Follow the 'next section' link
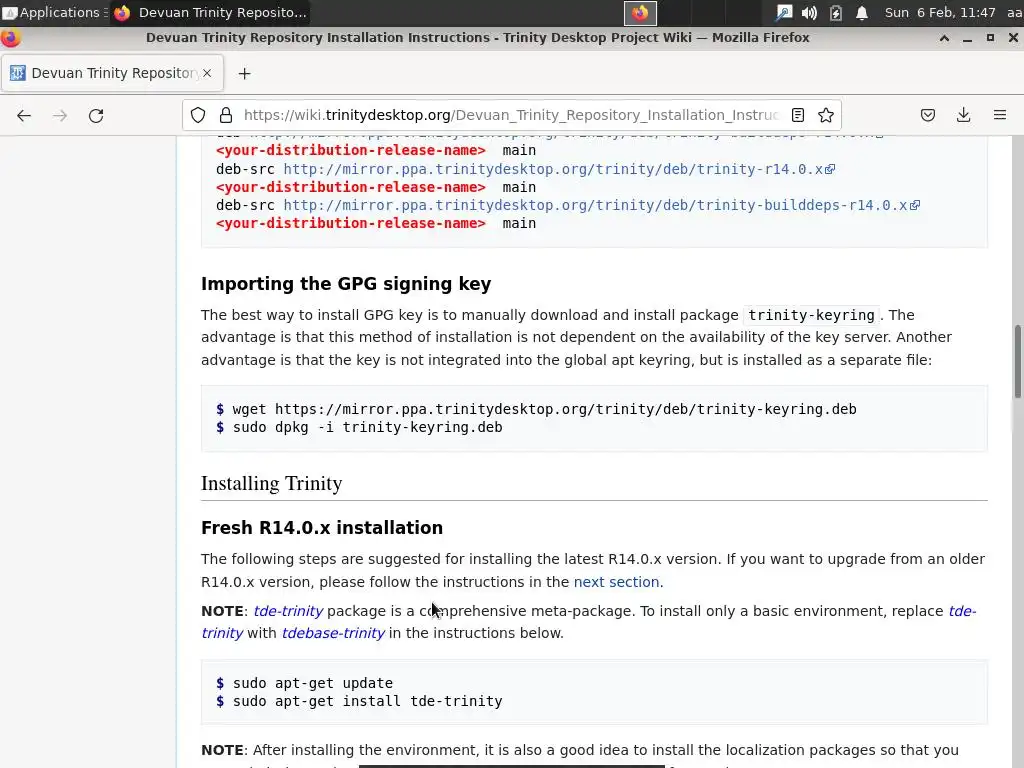The height and width of the screenshot is (768, 1024). click(616, 582)
